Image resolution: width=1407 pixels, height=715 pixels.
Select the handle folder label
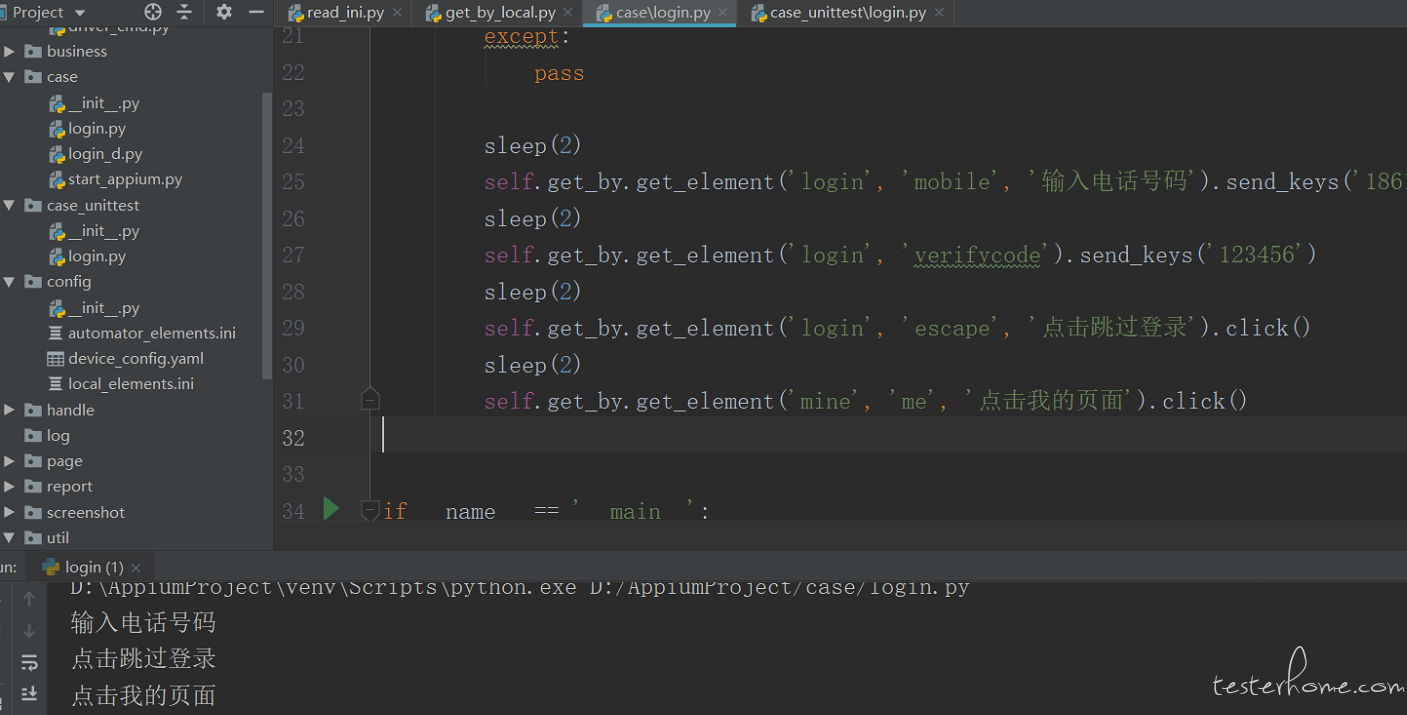tap(70, 410)
